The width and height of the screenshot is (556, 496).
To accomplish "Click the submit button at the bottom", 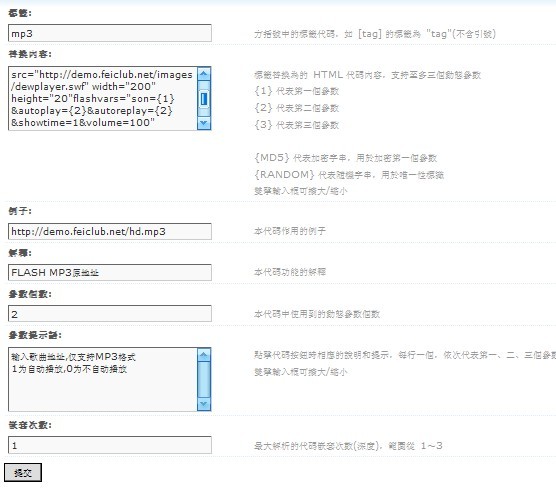I will (x=23, y=473).
